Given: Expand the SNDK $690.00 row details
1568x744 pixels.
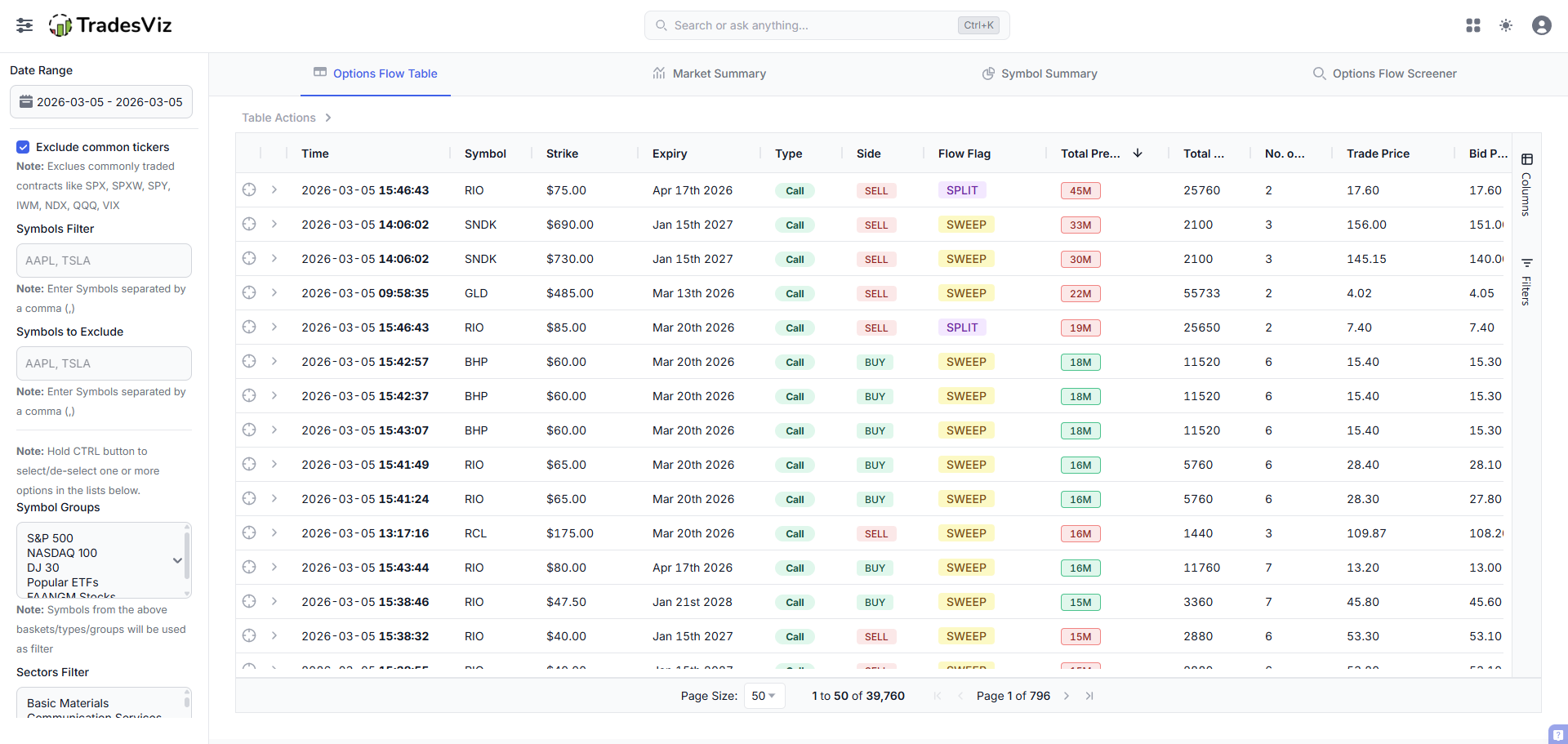Looking at the screenshot, I should click(x=274, y=225).
